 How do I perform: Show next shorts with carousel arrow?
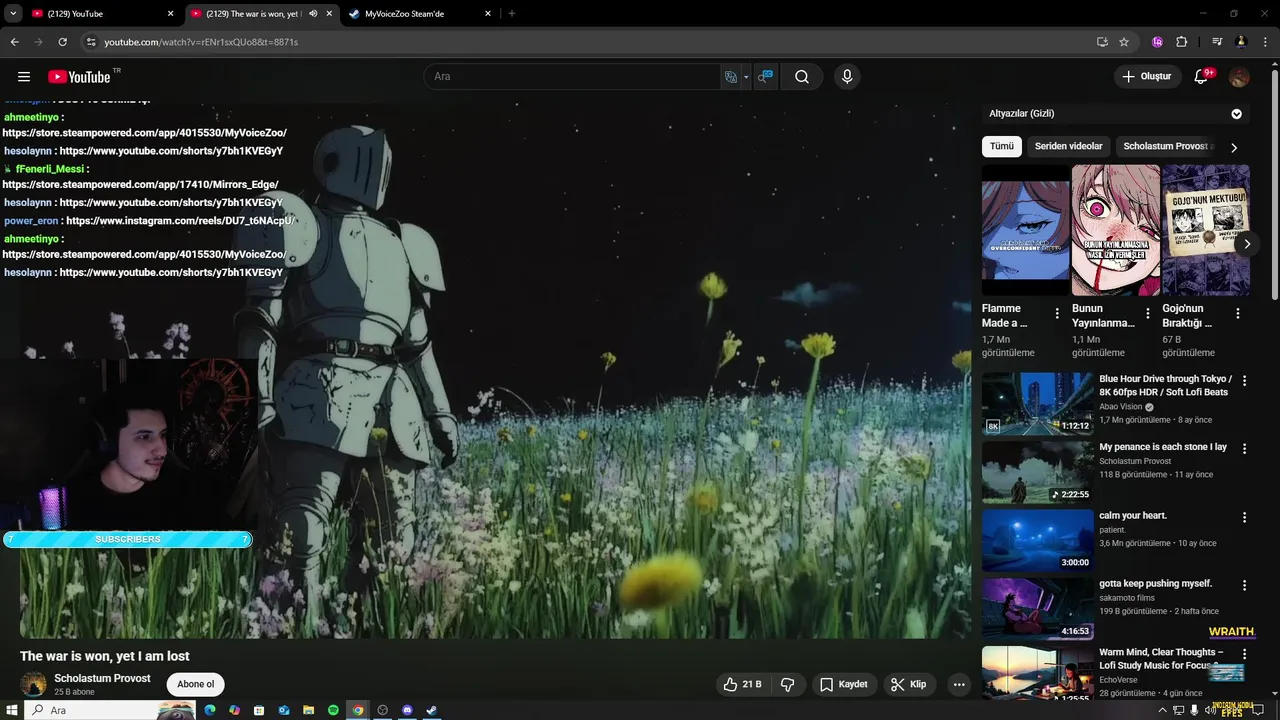click(1247, 243)
